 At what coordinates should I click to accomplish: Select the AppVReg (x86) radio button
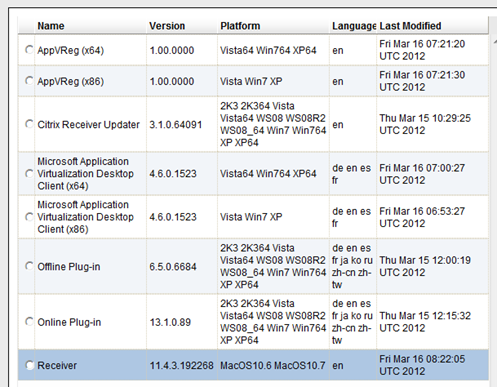(x=29, y=81)
